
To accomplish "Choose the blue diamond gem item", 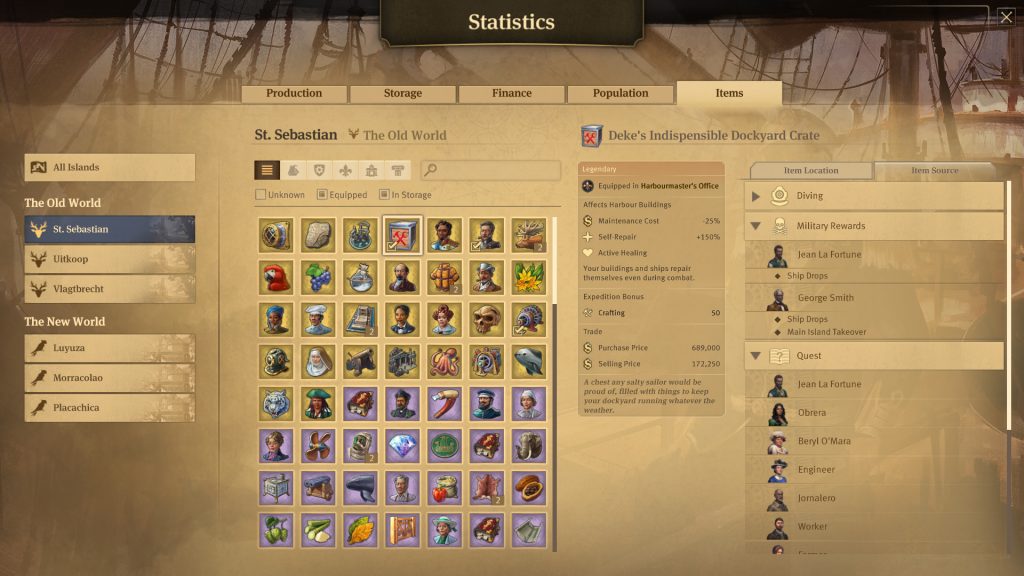I will pyautogui.click(x=402, y=446).
